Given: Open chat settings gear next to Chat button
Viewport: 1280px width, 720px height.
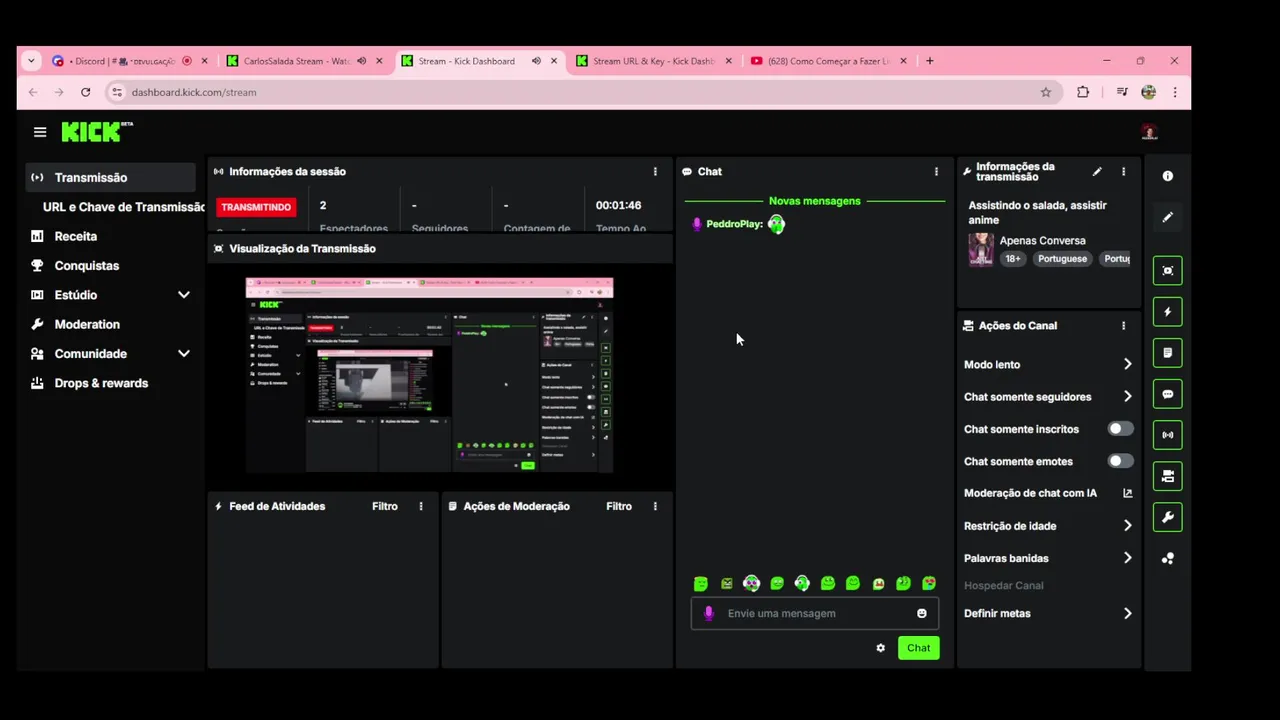Looking at the screenshot, I should tap(880, 648).
